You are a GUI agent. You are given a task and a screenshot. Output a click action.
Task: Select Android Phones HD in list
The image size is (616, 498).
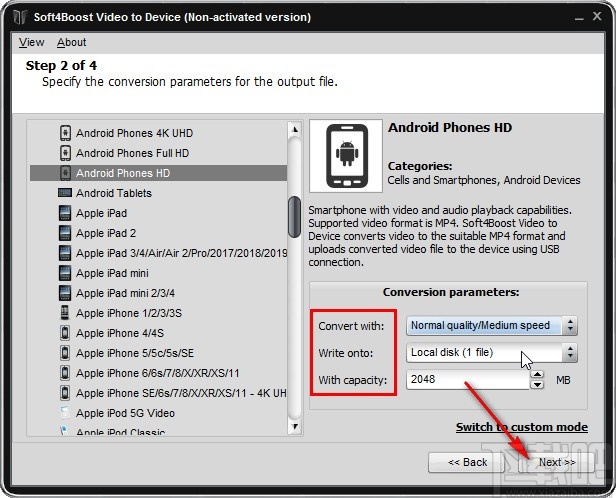point(159,173)
